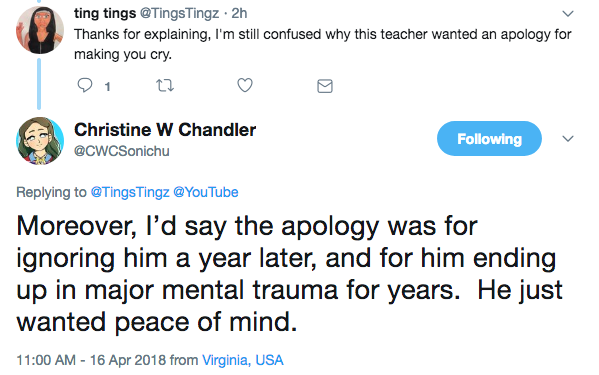
Task: Toggle the Following button
Action: (x=489, y=139)
